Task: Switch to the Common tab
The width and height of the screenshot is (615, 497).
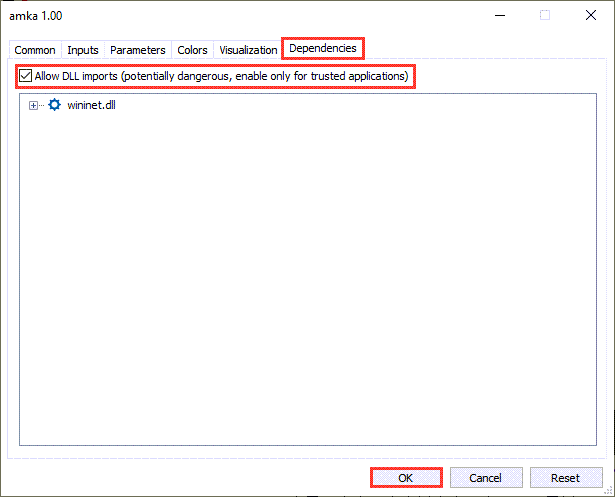Action: point(35,50)
